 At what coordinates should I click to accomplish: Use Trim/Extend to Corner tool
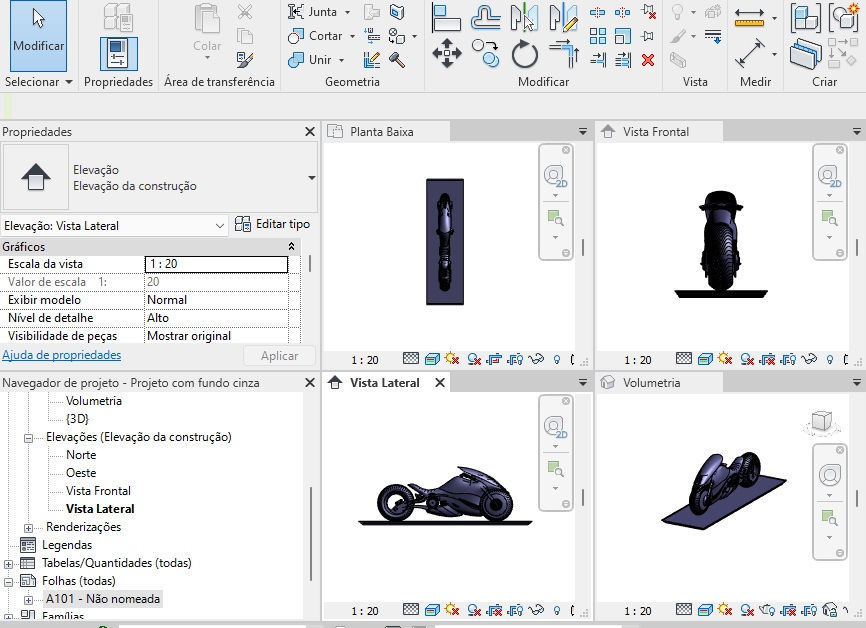click(x=564, y=54)
